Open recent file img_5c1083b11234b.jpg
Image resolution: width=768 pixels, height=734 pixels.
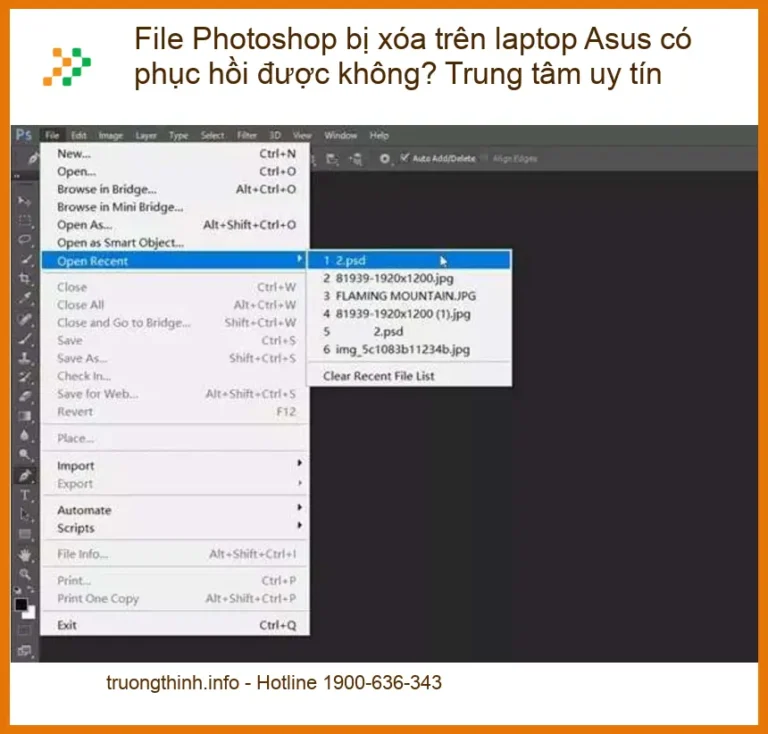(x=409, y=349)
